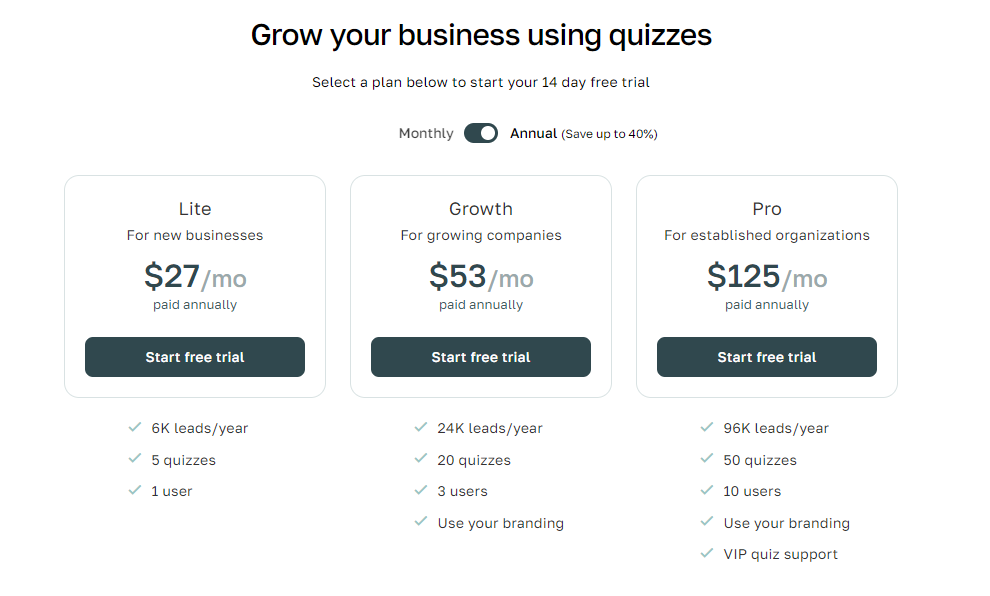Select the checkmark next to '5 quizzes'
This screenshot has height=596, width=990.
pyautogui.click(x=135, y=459)
